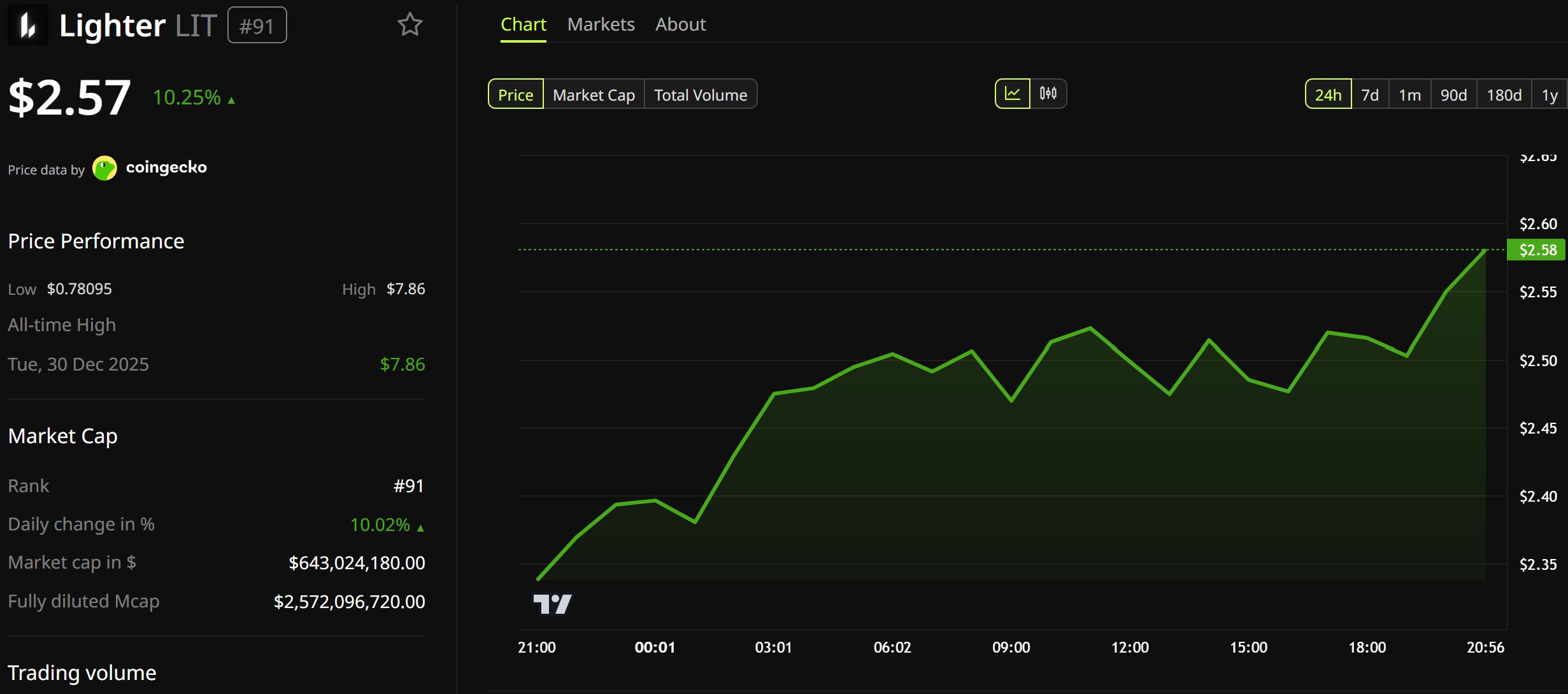Viewport: 1568px width, 694px height.
Task: Set chart range to 180d
Action: coord(1504,94)
